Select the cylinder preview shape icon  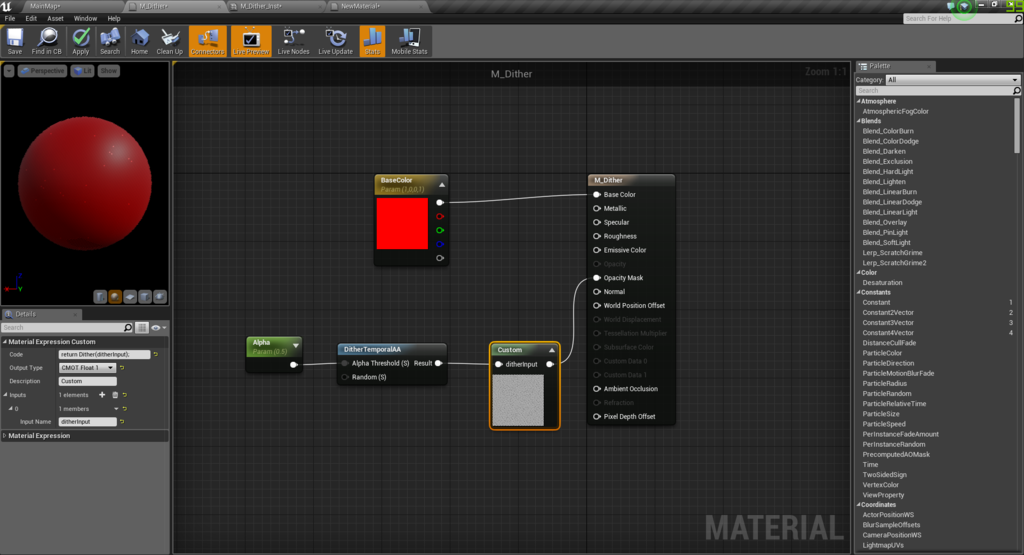(x=100, y=297)
